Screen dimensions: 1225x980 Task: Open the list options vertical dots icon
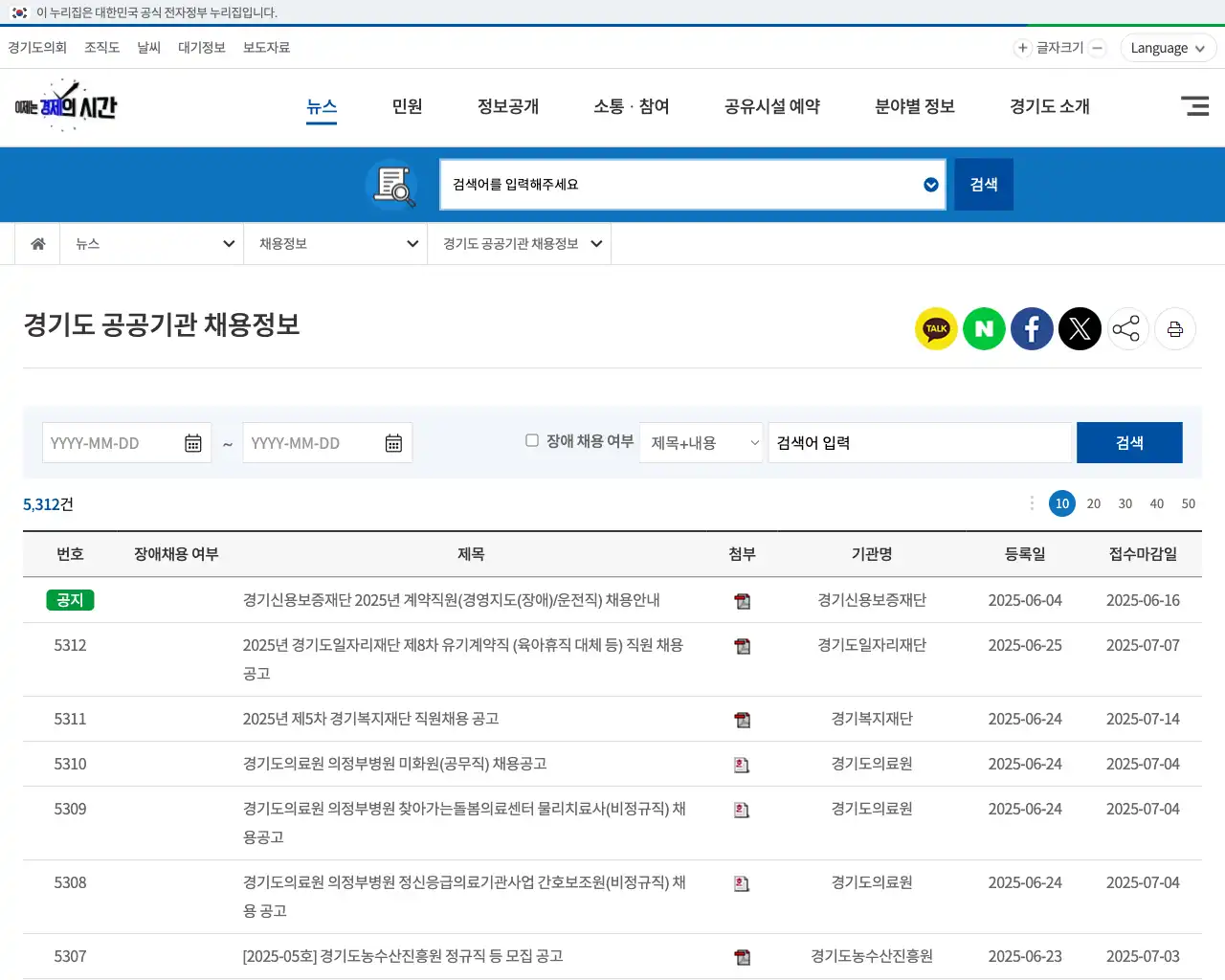click(1032, 503)
